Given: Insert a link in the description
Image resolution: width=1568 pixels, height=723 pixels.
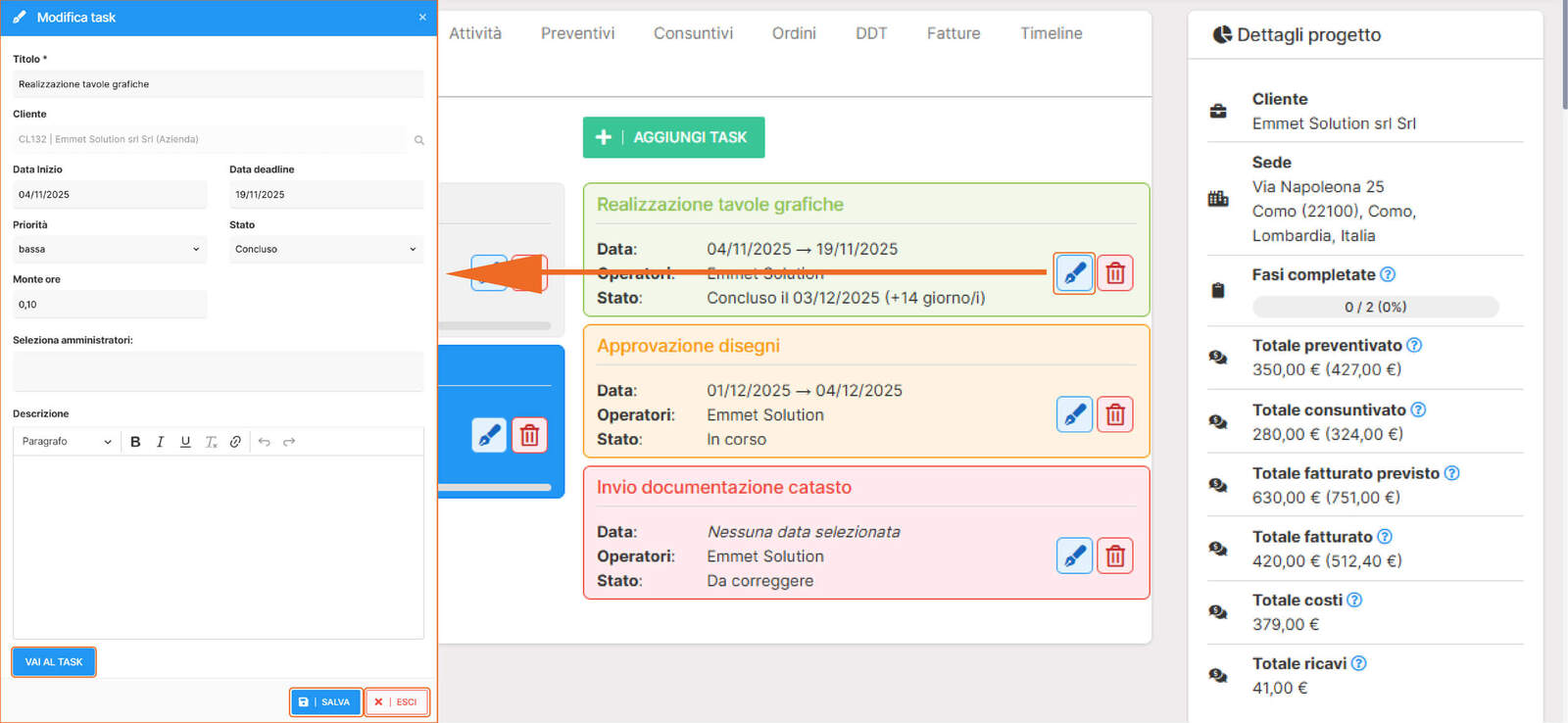Looking at the screenshot, I should click(x=235, y=442).
